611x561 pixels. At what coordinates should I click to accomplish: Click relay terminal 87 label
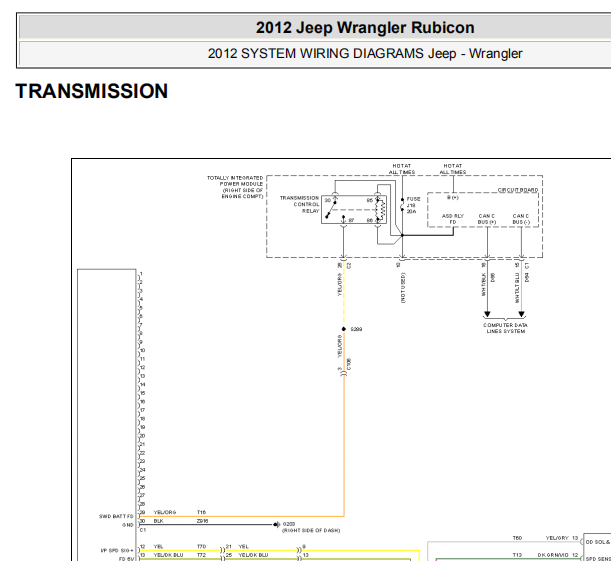click(351, 221)
